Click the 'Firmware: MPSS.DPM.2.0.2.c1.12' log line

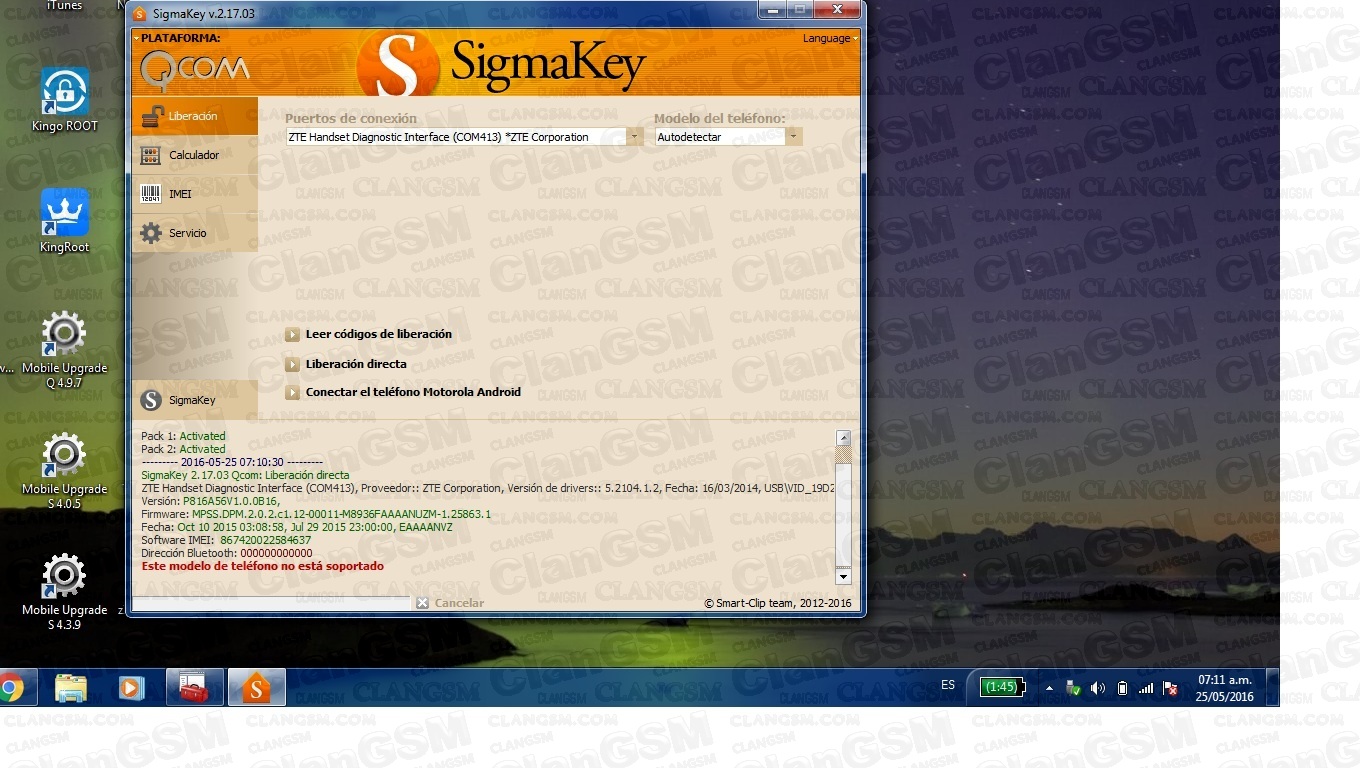coord(316,514)
